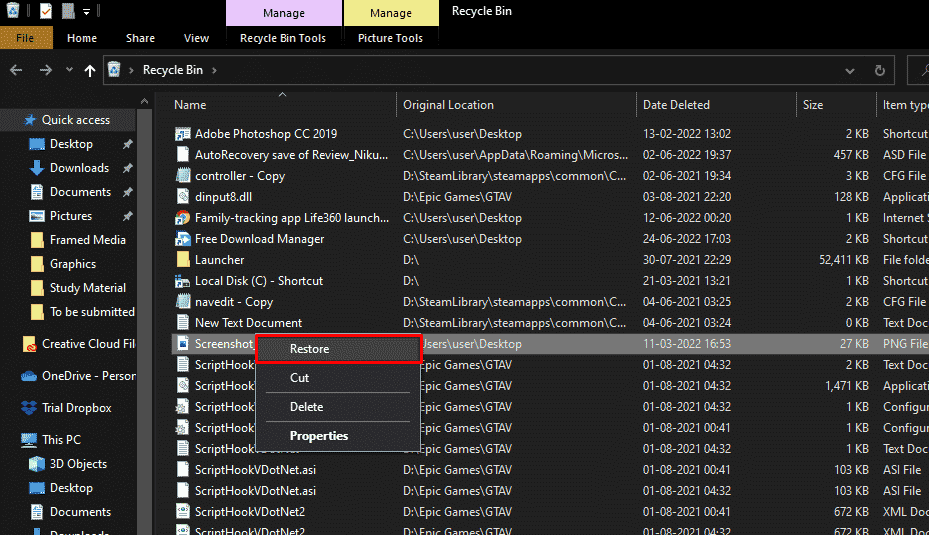Switch to the Home ribbon tab
Image resolution: width=929 pixels, height=535 pixels.
pyautogui.click(x=82, y=38)
